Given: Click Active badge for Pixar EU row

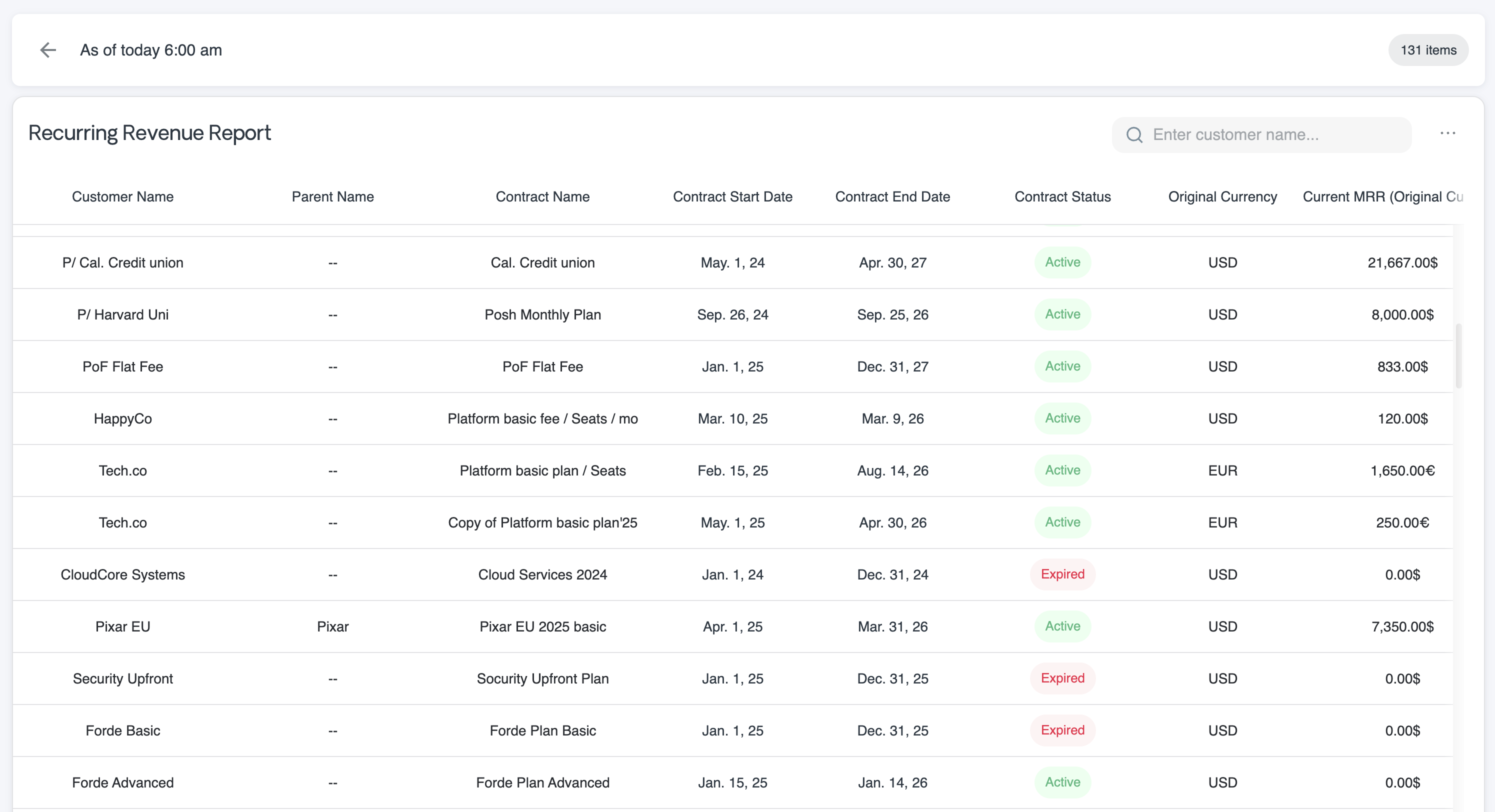Looking at the screenshot, I should coord(1062,626).
